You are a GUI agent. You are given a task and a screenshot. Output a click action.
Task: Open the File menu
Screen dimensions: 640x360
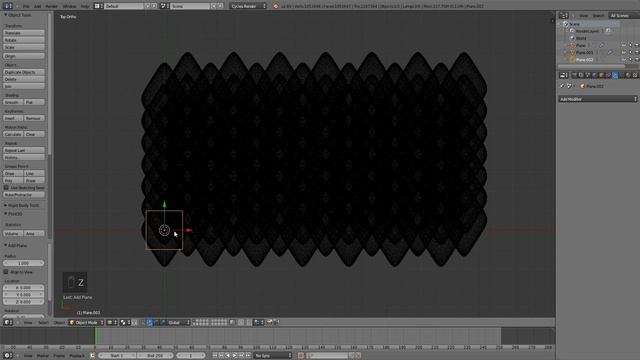(x=26, y=6)
